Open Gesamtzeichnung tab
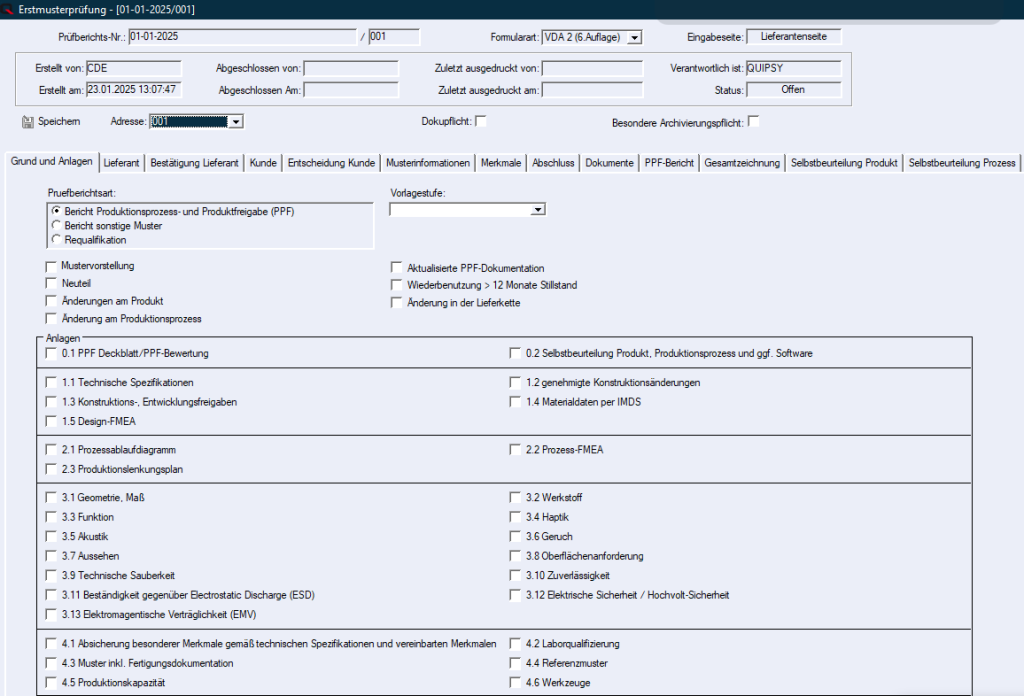1024x696 pixels. pos(742,163)
